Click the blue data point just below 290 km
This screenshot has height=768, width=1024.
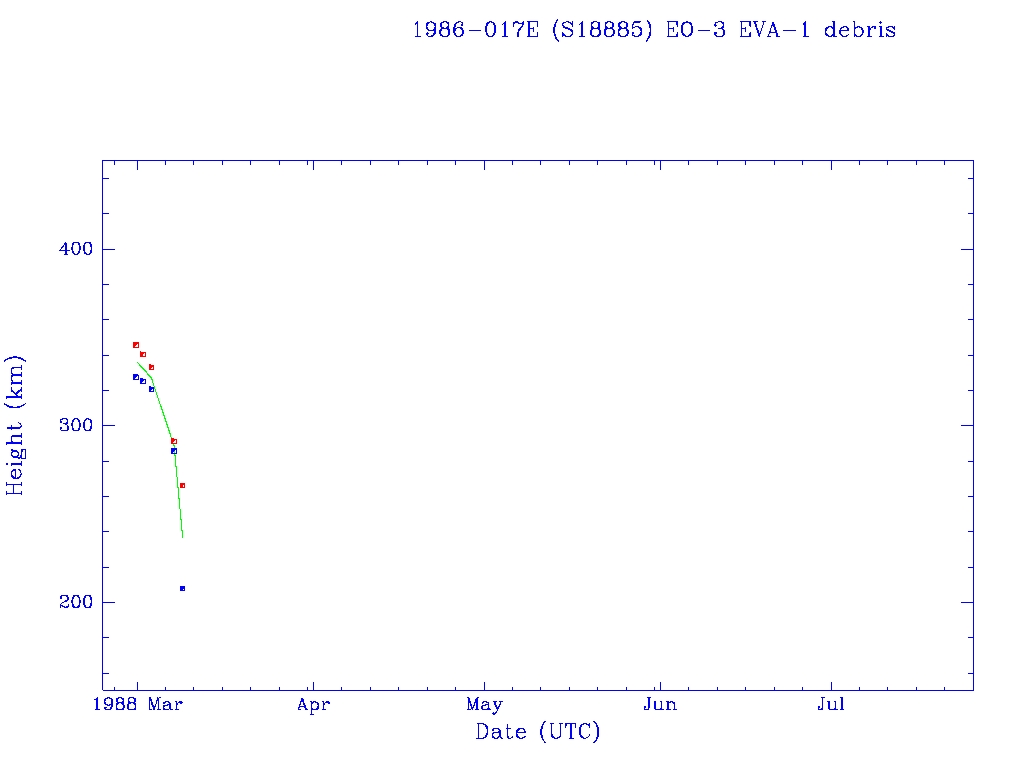coord(174,451)
